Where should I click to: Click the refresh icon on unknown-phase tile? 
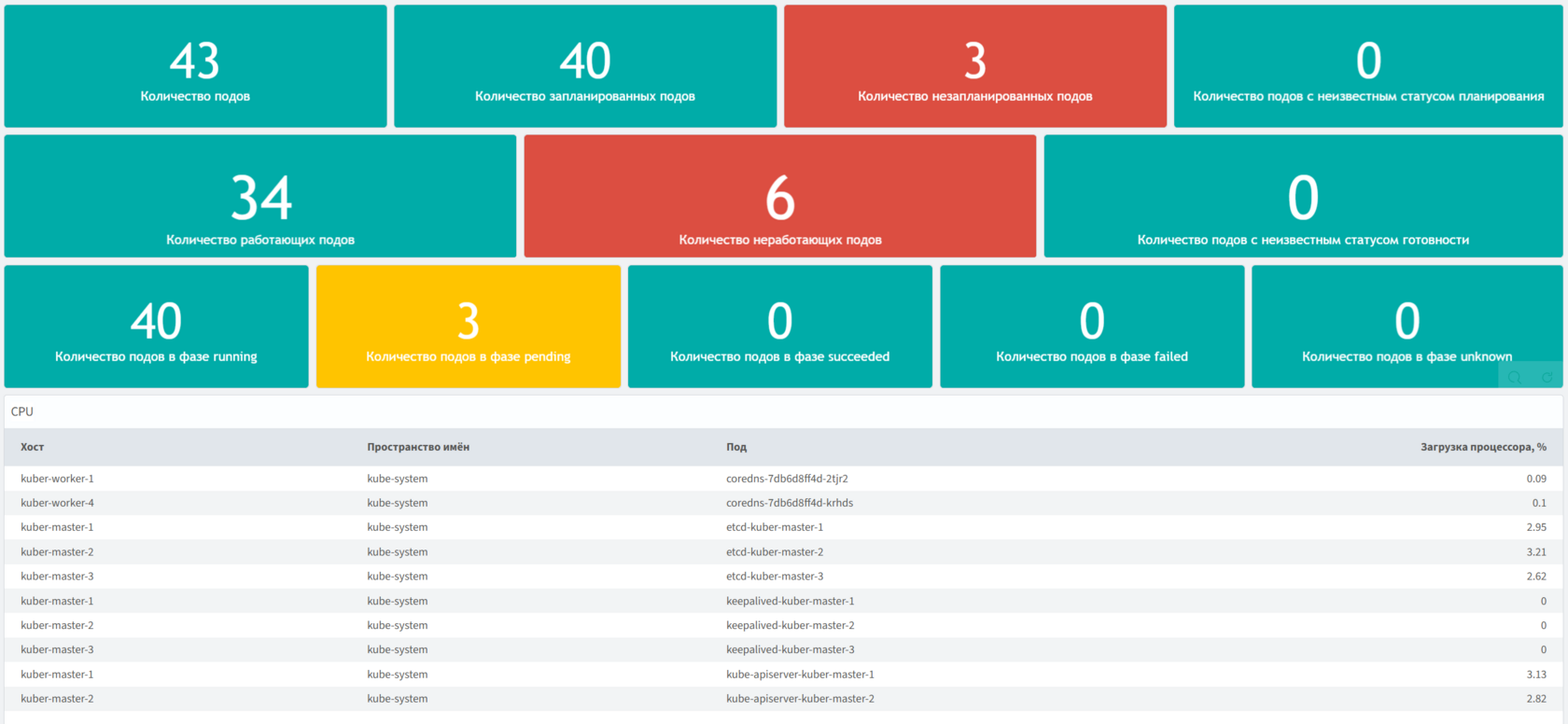tap(1547, 377)
